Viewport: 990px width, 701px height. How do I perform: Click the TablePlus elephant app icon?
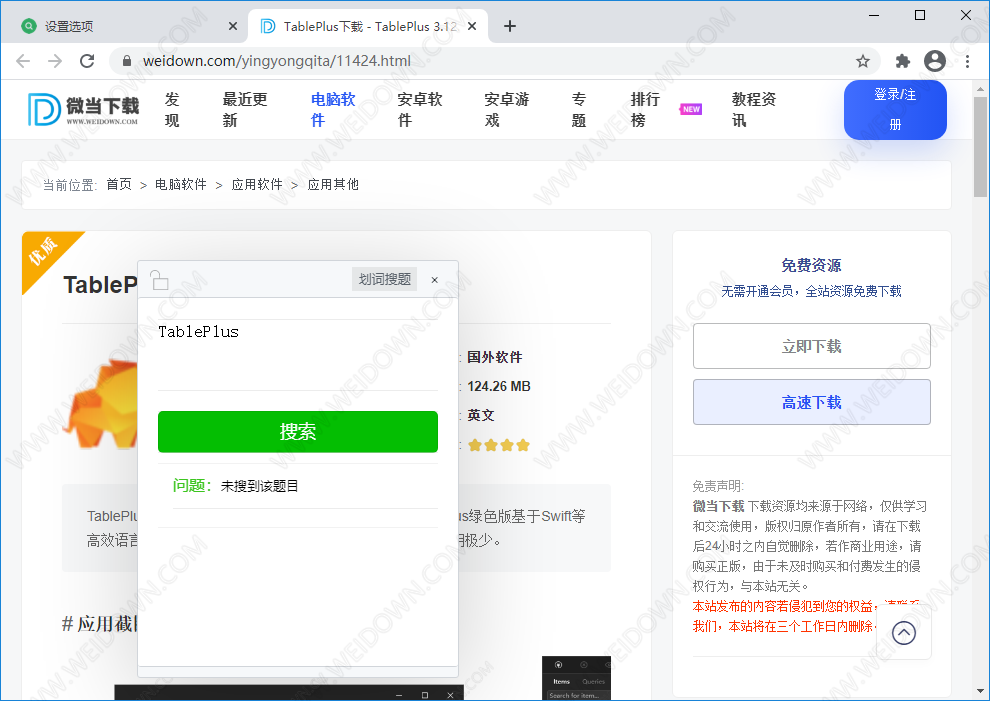(101, 404)
